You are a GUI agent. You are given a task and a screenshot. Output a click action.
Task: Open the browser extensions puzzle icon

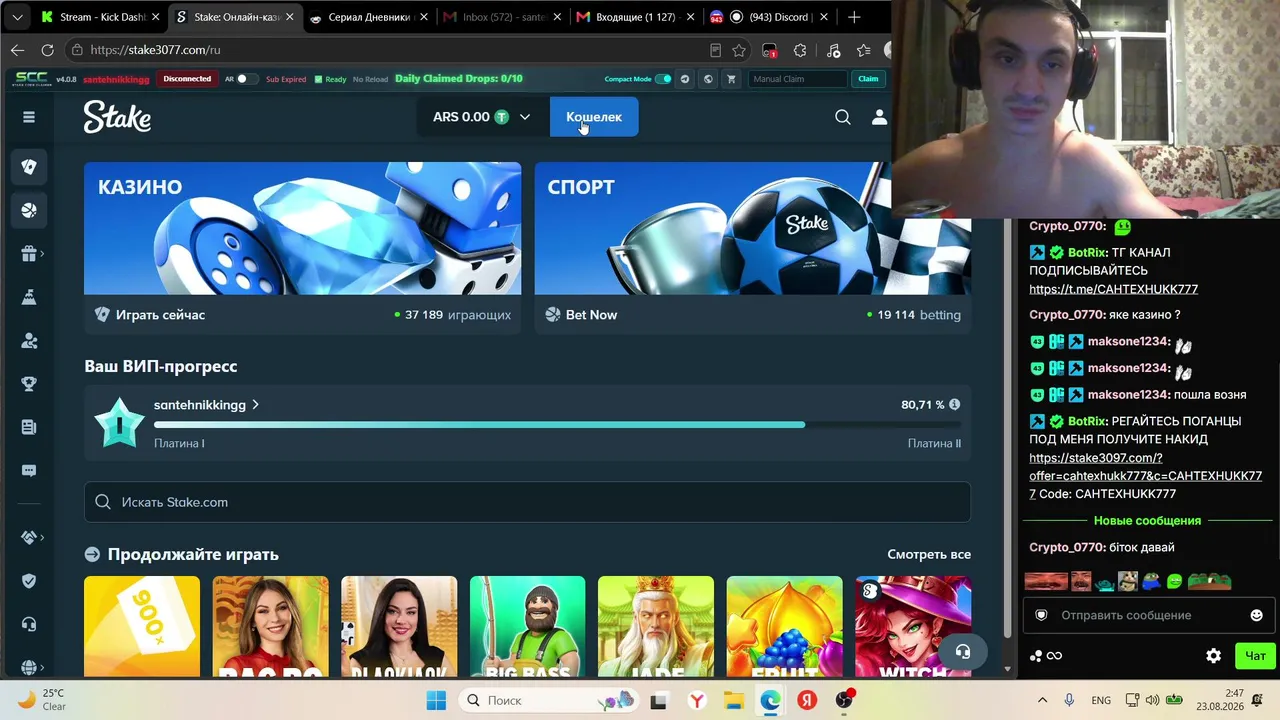point(800,50)
